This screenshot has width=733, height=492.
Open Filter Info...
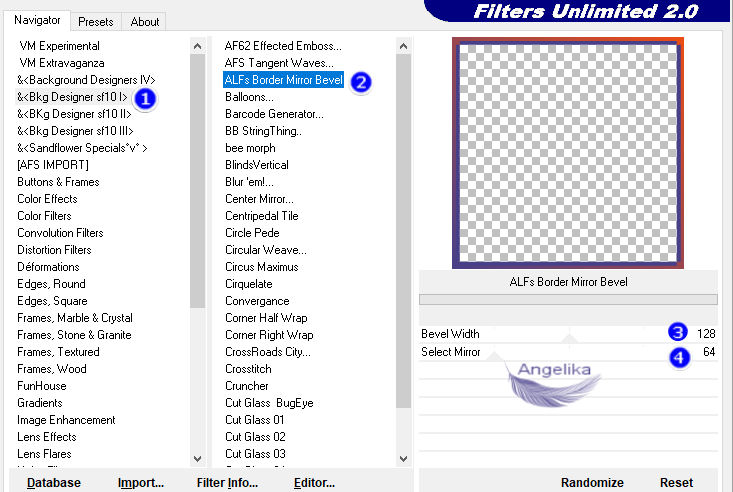[229, 482]
